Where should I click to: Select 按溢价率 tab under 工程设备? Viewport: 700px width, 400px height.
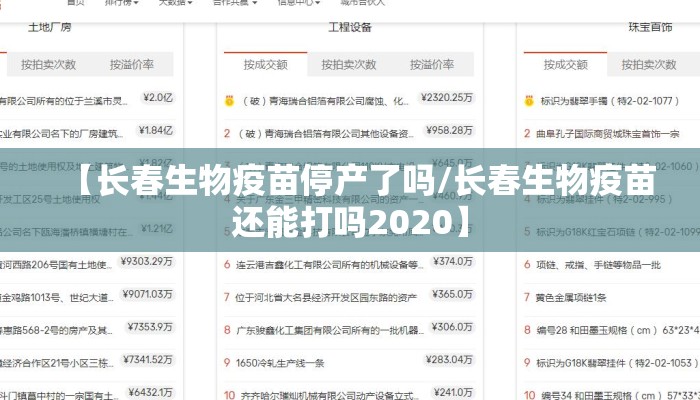(x=432, y=65)
